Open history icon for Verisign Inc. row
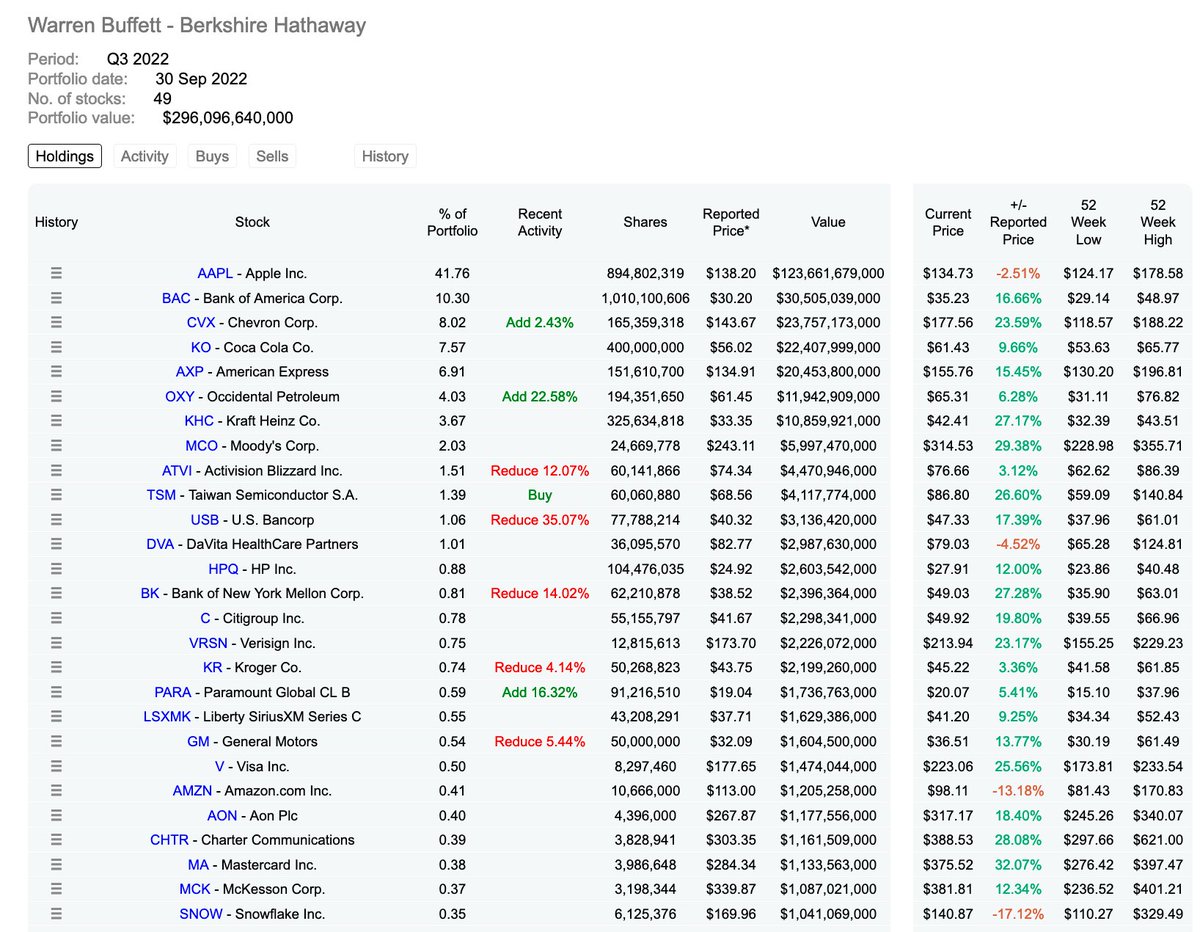Image resolution: width=1200 pixels, height=932 pixels. pos(56,643)
